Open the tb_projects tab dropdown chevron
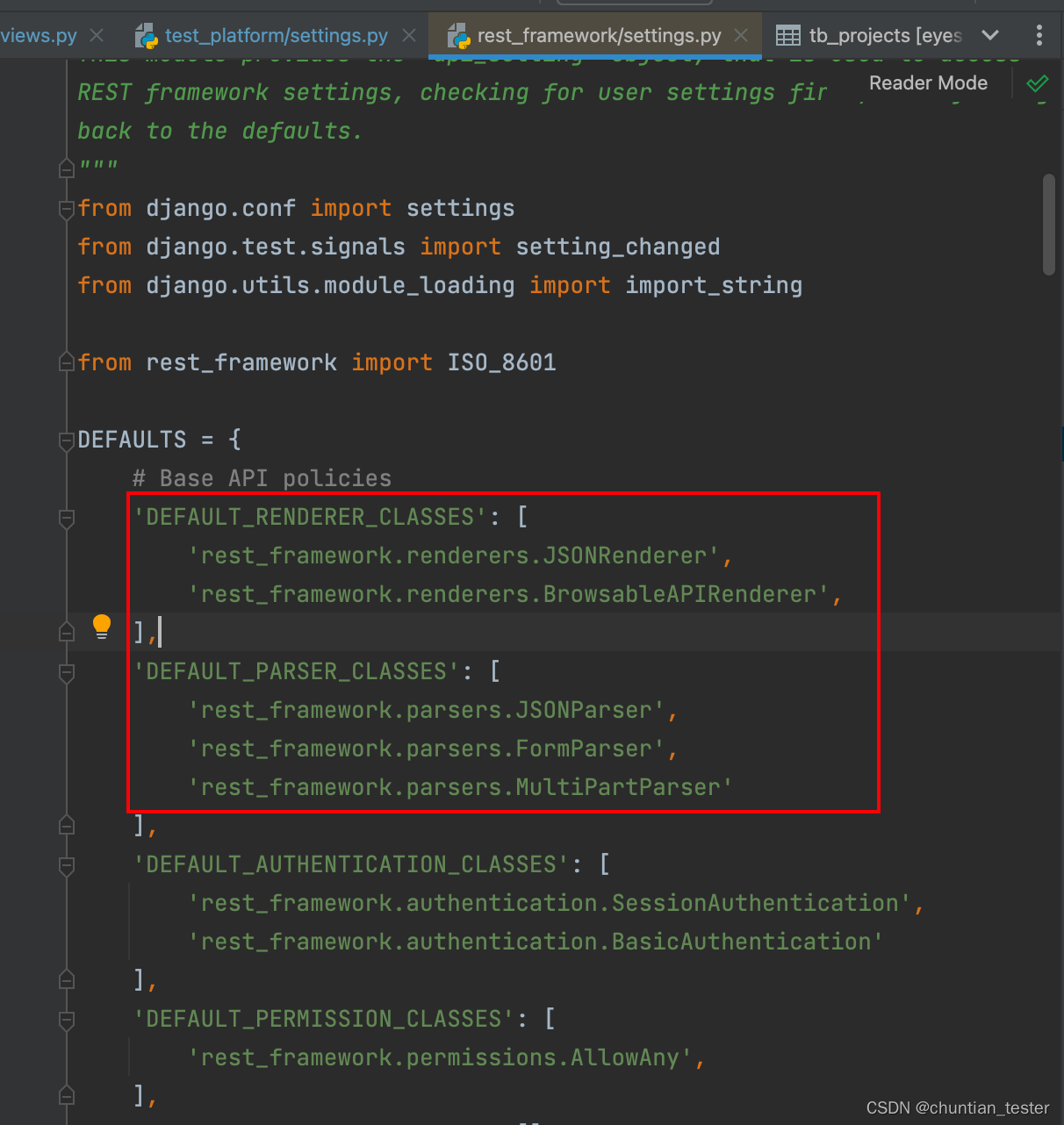 (991, 35)
